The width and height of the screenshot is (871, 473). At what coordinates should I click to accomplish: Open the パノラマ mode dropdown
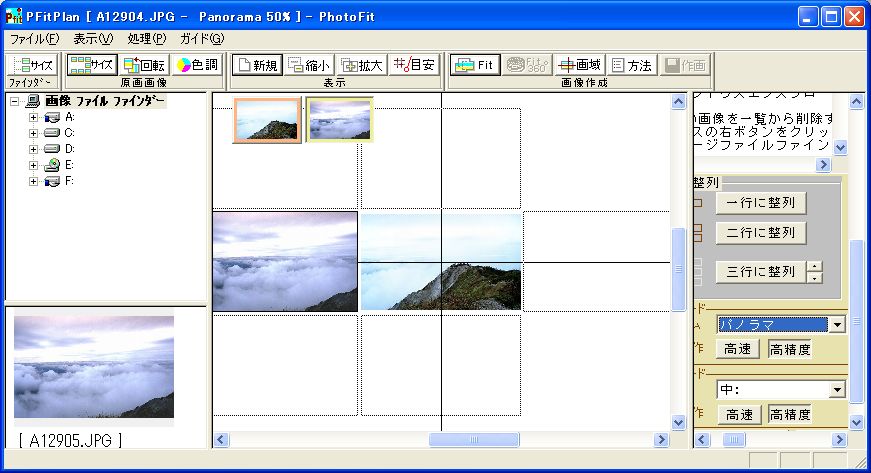click(836, 324)
